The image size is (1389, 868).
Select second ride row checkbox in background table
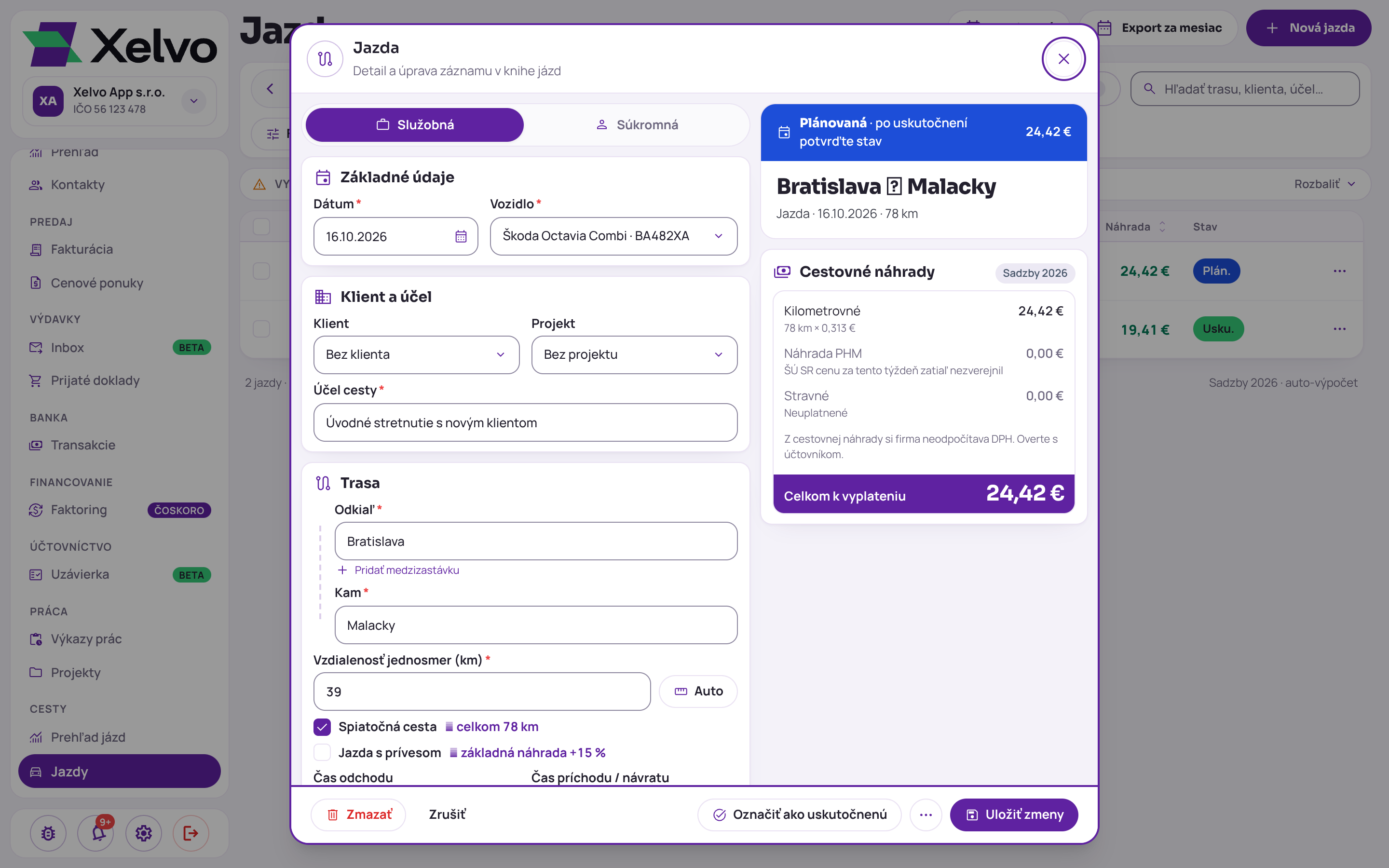[261, 329]
